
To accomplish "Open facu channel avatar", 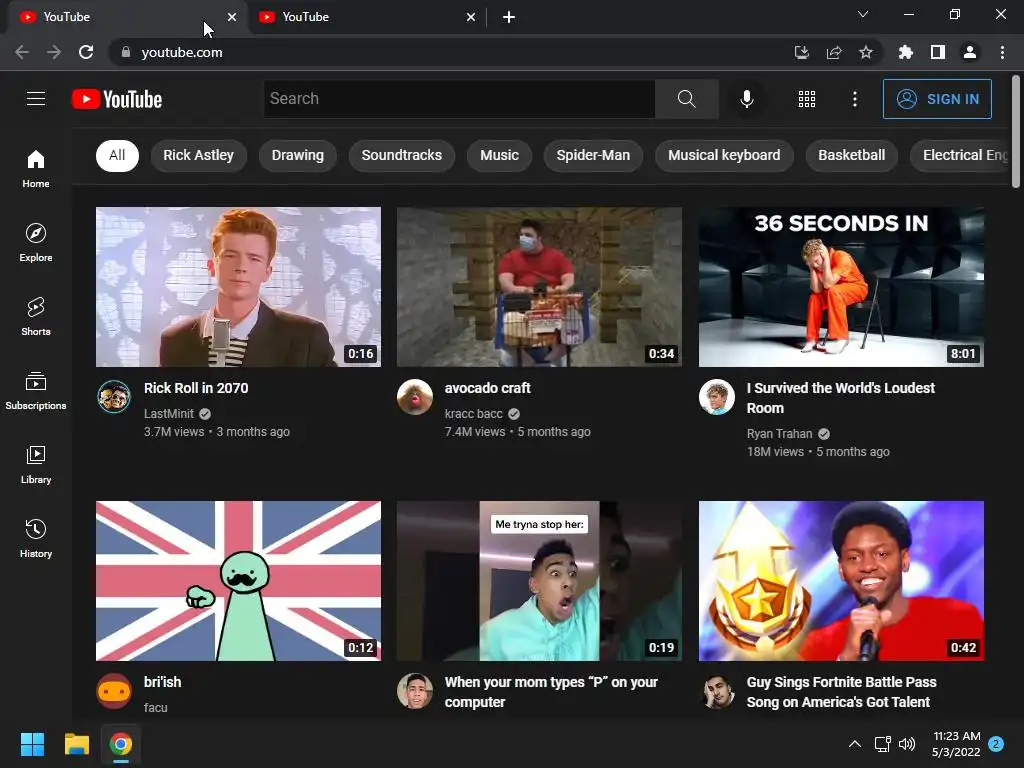I will [x=114, y=690].
